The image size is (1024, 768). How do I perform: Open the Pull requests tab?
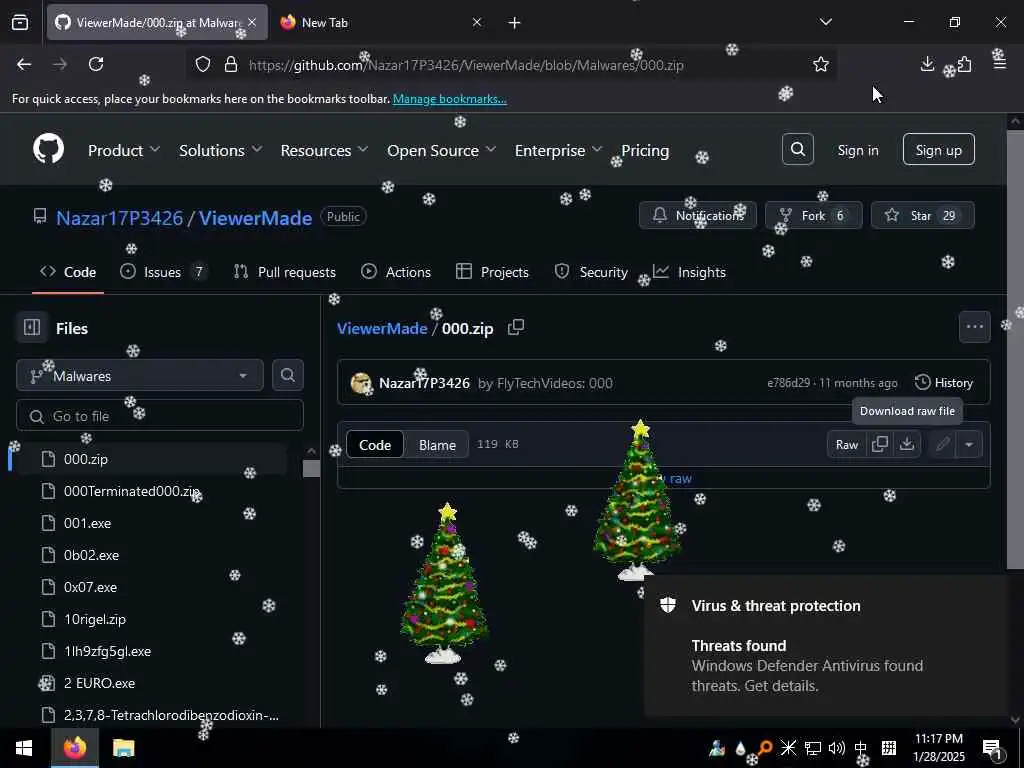click(x=285, y=272)
